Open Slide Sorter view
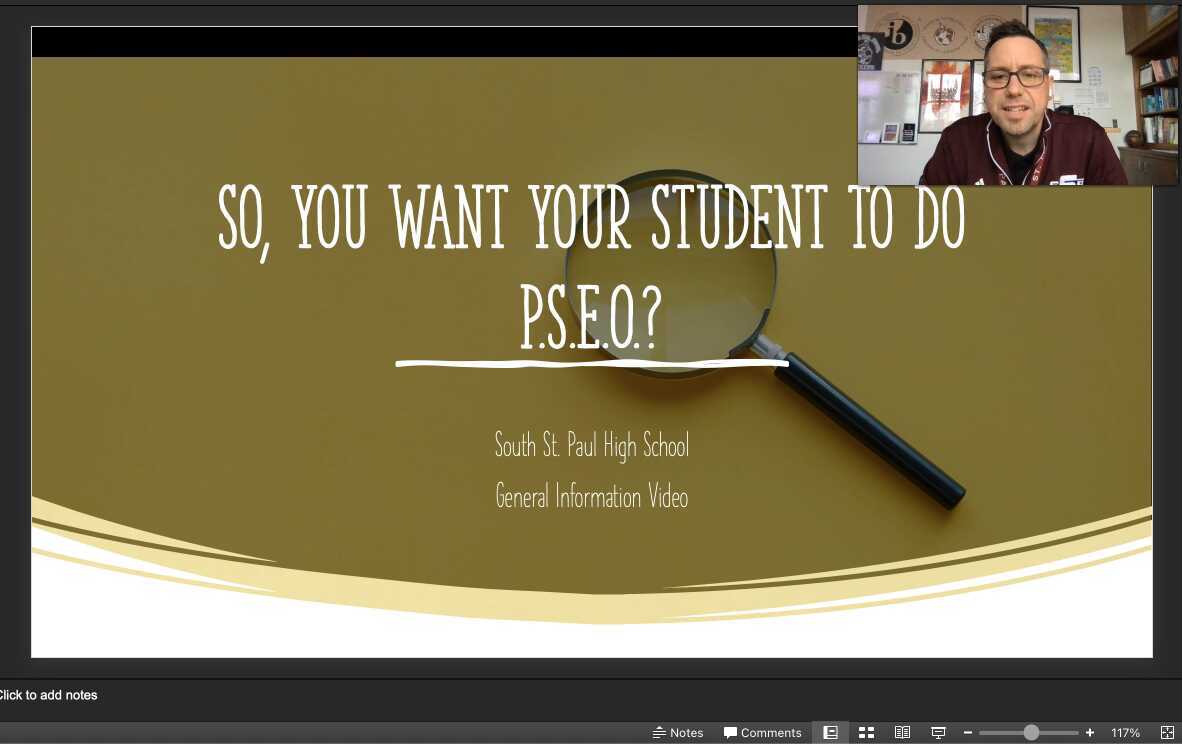Screen dimensions: 1182x744 pos(866,732)
